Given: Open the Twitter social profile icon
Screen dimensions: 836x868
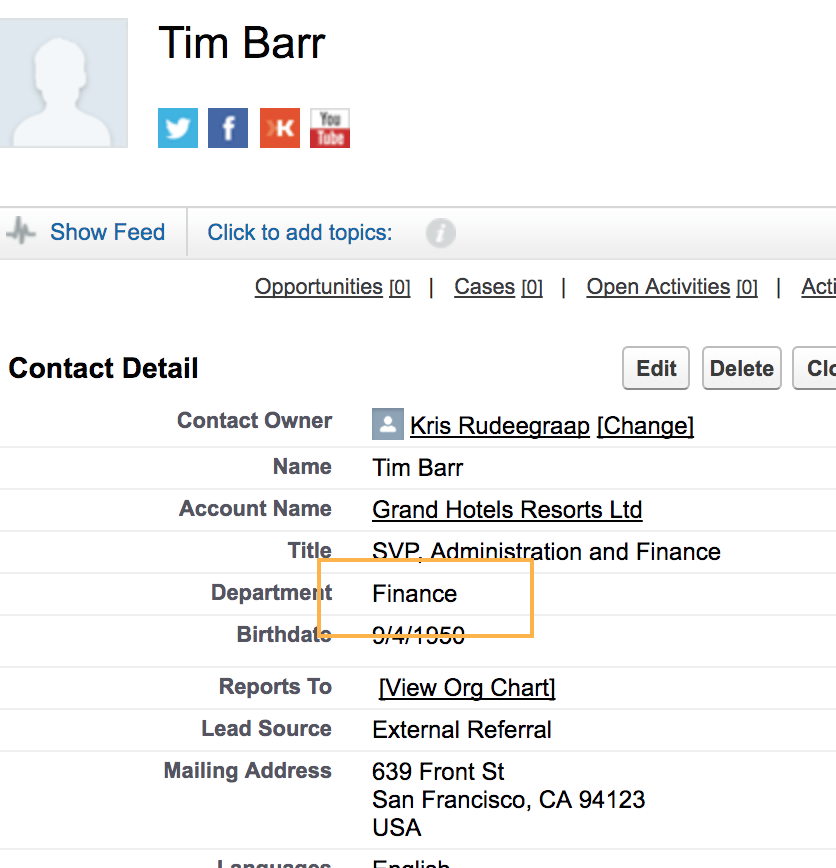Looking at the screenshot, I should point(178,128).
